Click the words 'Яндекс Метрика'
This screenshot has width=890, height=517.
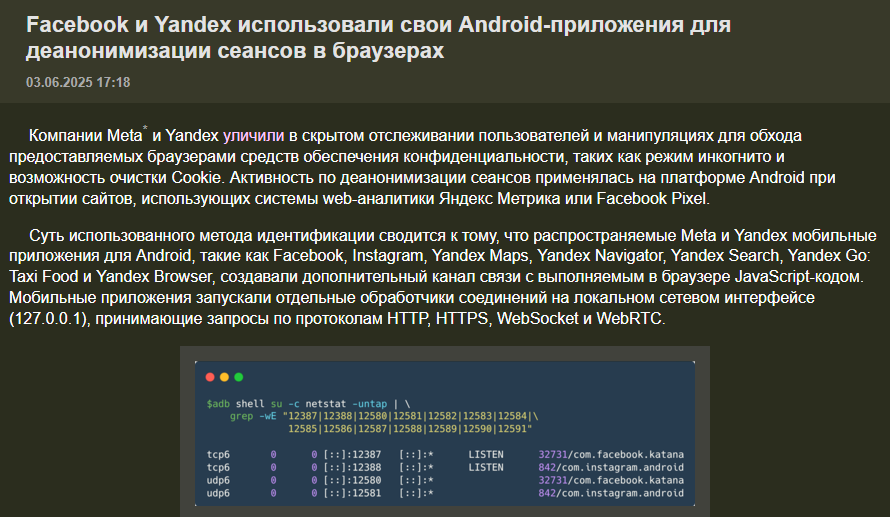tap(502, 199)
